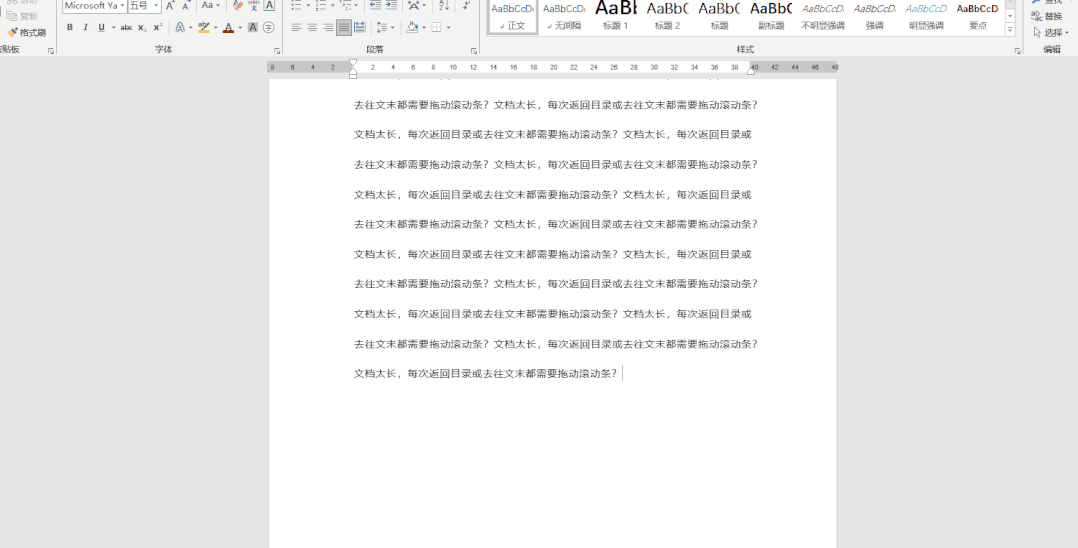Viewport: 1078px width, 548px height.
Task: Click the align right icon
Action: pyautogui.click(x=328, y=28)
